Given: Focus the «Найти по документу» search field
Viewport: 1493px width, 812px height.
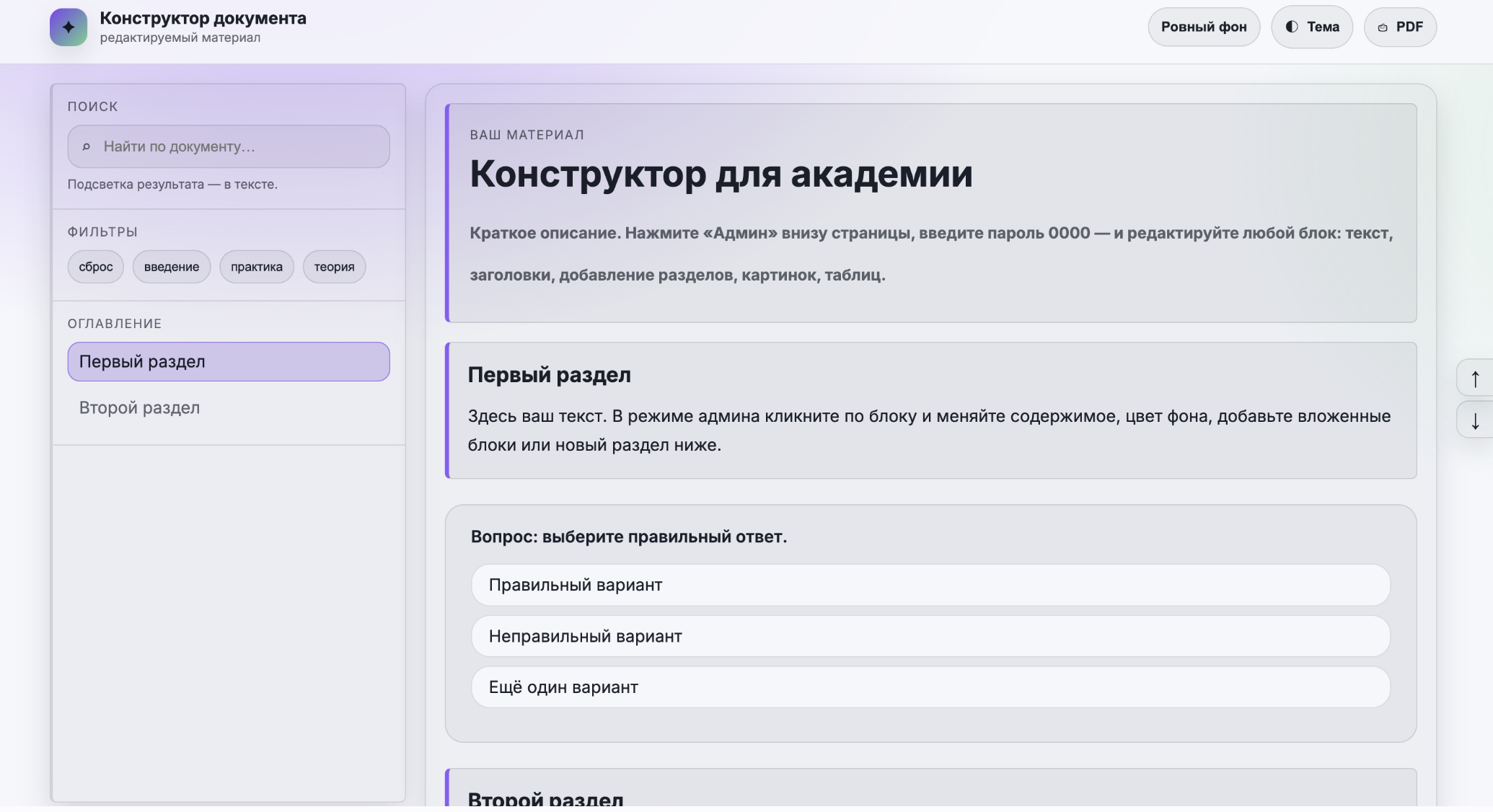Looking at the screenshot, I should (238, 146).
